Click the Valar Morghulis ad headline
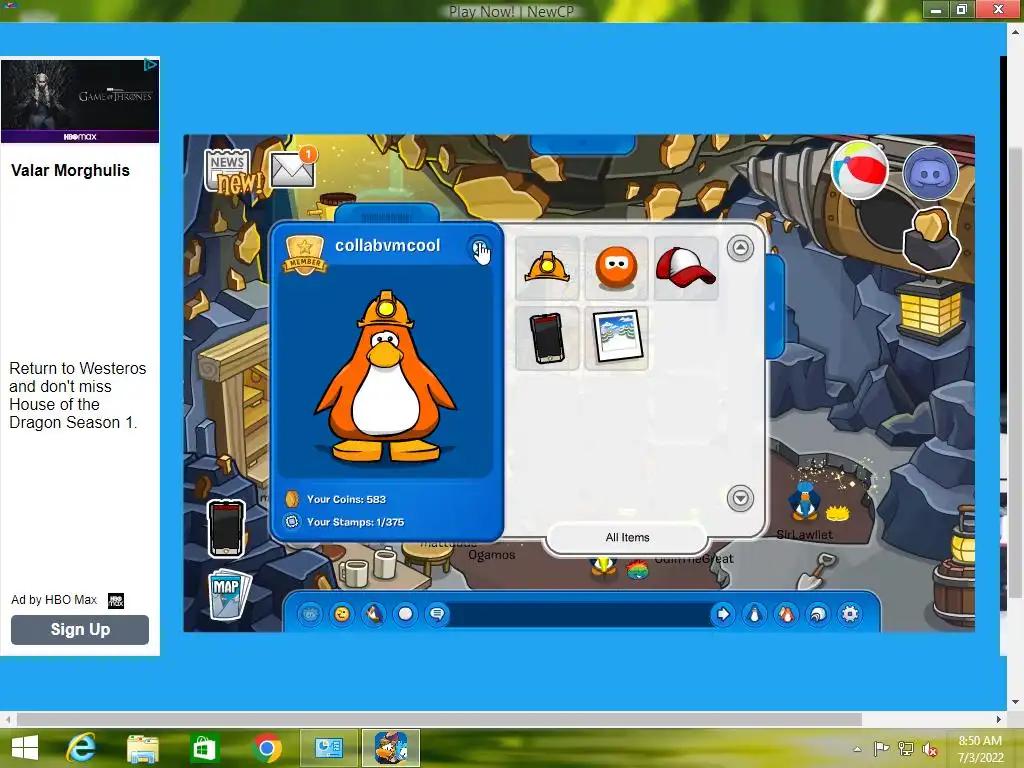Viewport: 1024px width, 768px height. pyautogui.click(x=71, y=170)
